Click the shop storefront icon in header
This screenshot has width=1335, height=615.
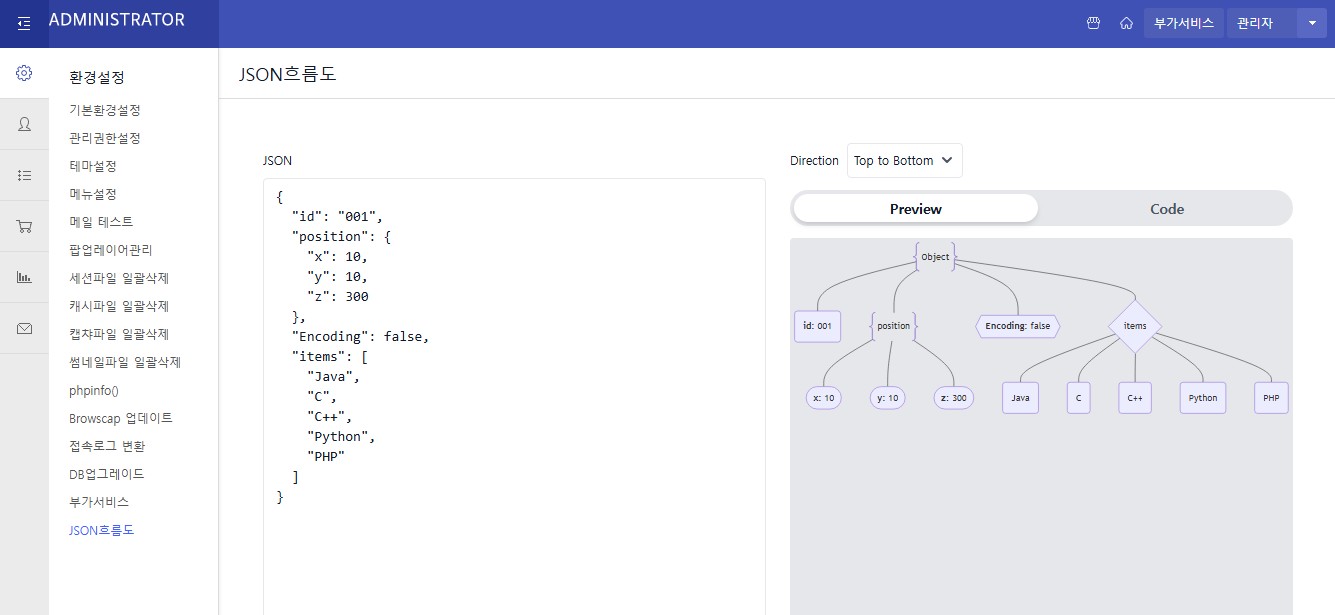click(1094, 23)
